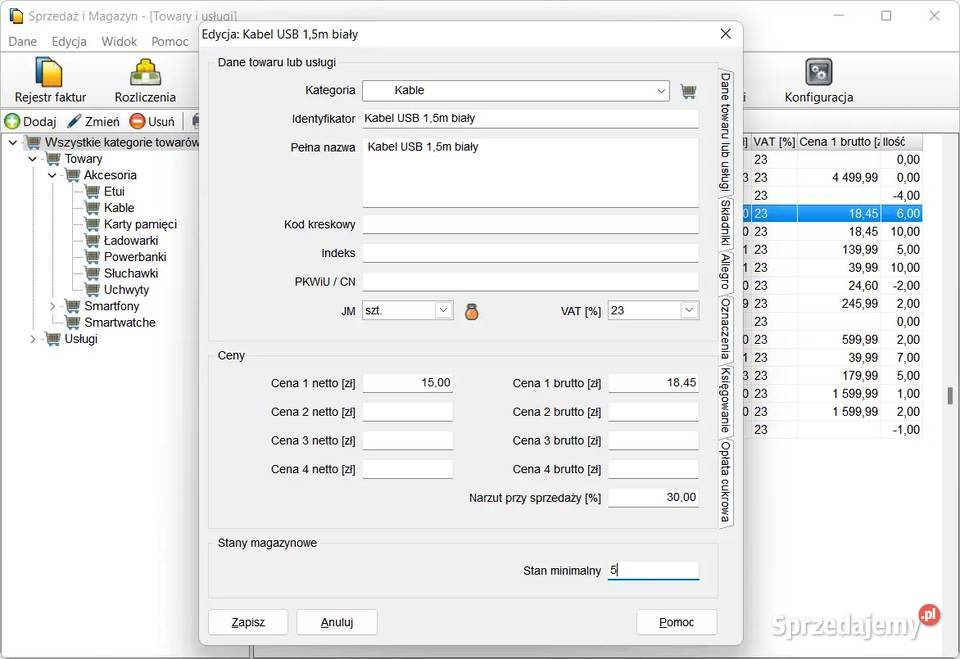Open the VAT [%] dropdown
Image resolution: width=960 pixels, height=659 pixels.
coord(688,311)
